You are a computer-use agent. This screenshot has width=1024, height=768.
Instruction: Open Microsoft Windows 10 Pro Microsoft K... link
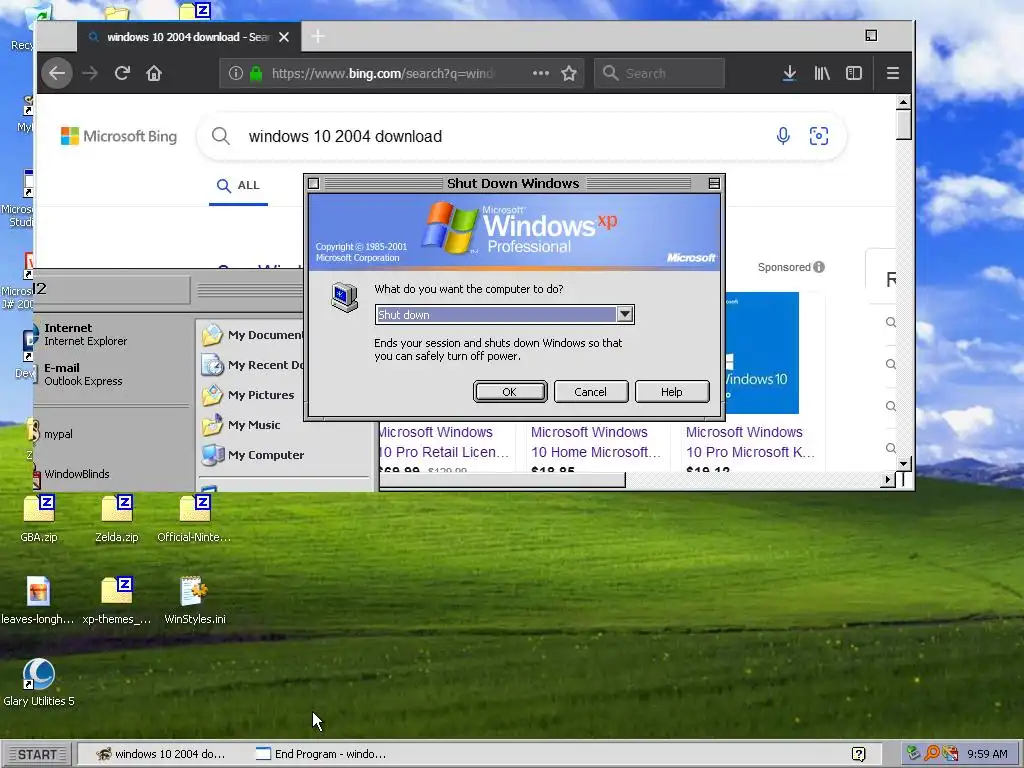point(750,442)
